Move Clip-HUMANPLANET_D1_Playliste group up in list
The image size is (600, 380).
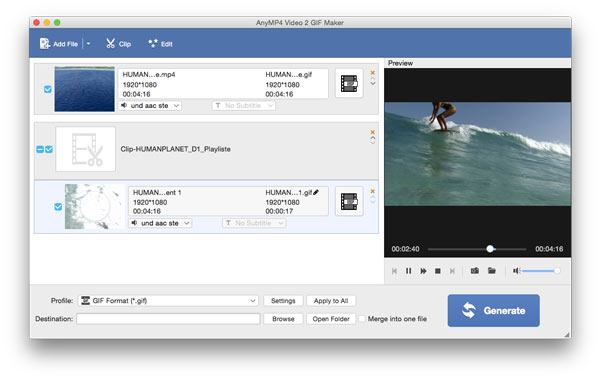click(x=373, y=138)
